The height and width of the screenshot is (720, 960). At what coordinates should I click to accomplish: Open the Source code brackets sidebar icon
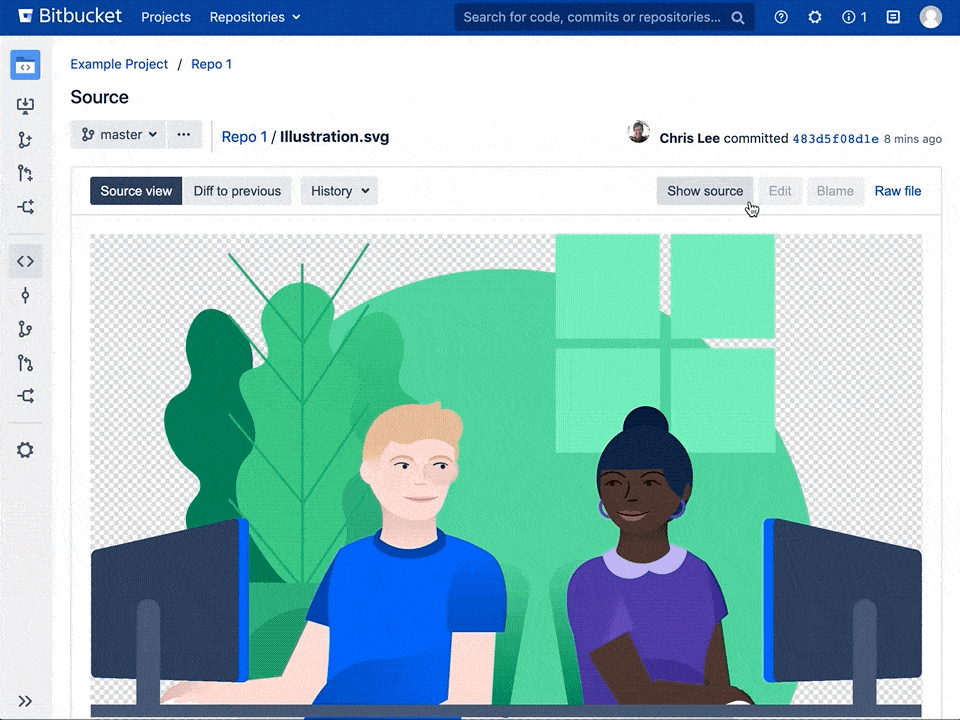click(x=25, y=262)
